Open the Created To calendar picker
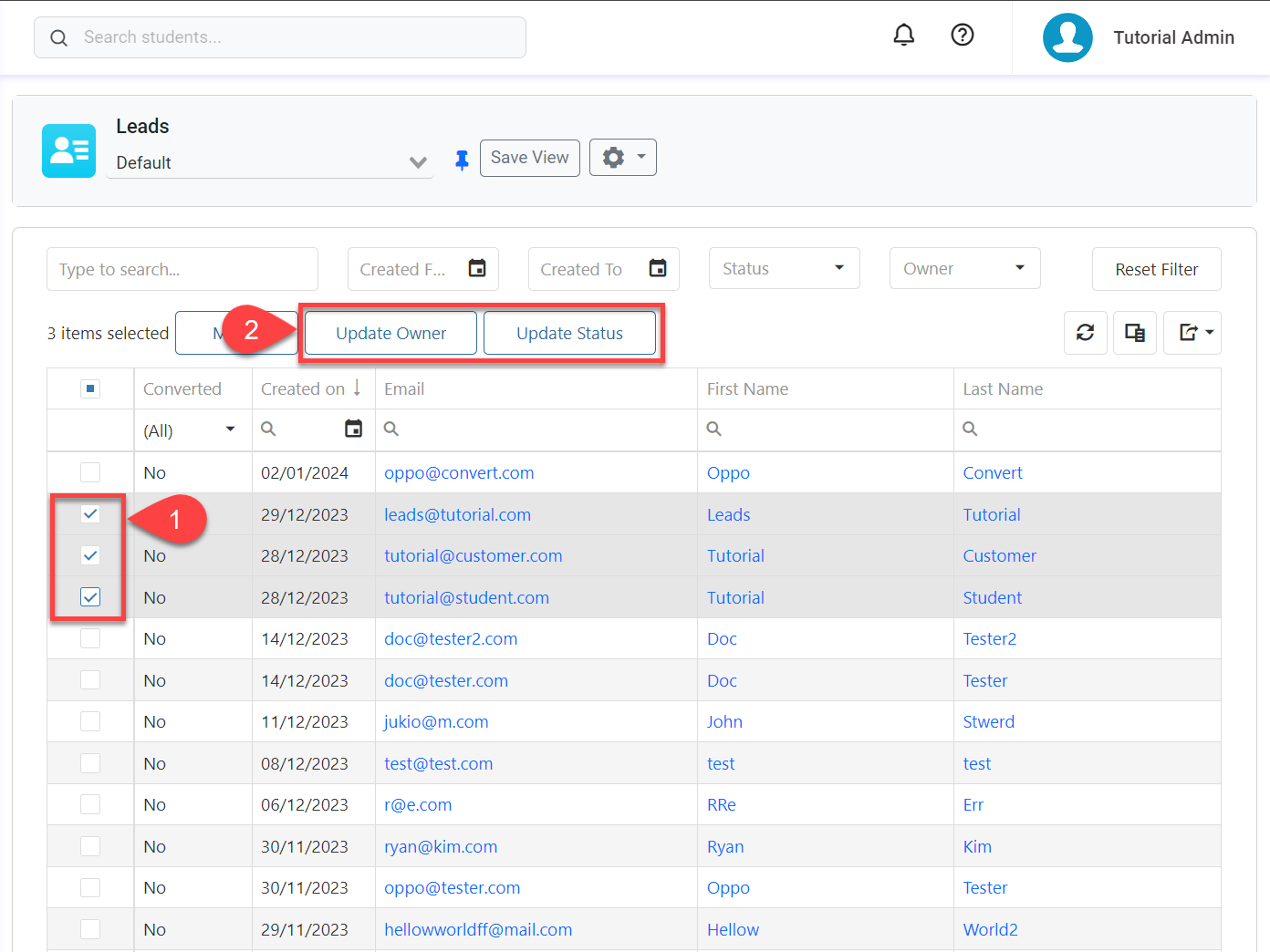Screen dimensions: 1270x952 click(x=658, y=268)
